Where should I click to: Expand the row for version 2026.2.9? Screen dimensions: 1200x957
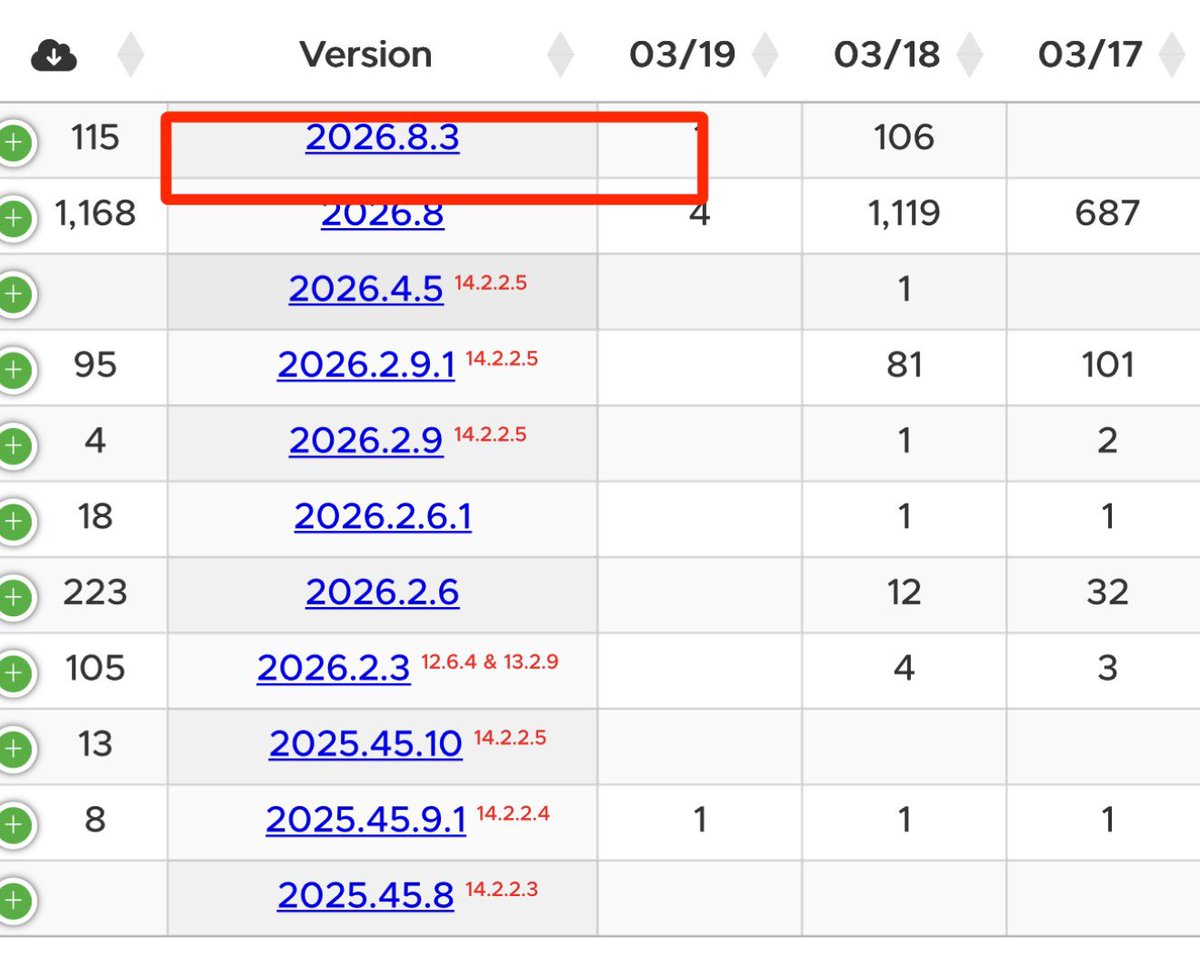click(x=14, y=446)
